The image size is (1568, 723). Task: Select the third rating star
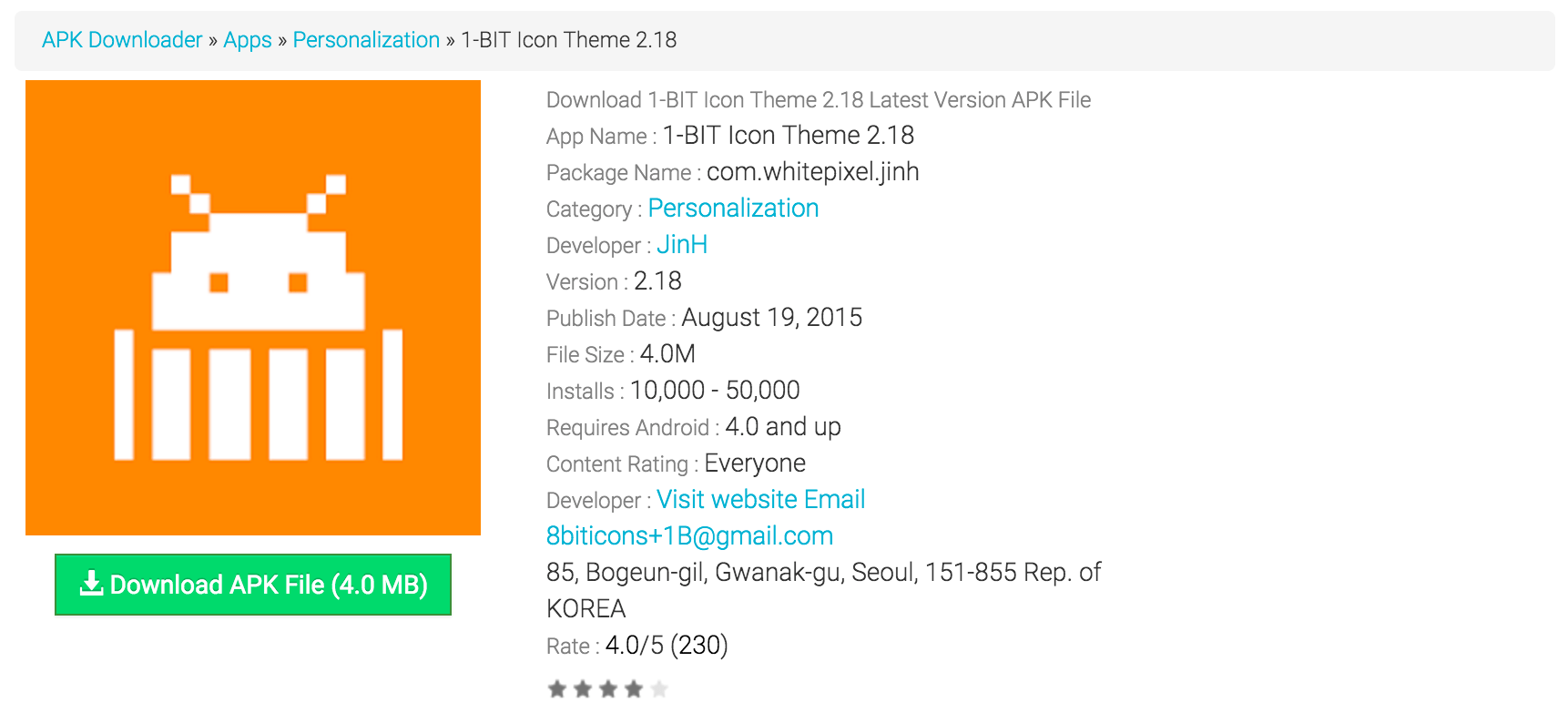[x=608, y=689]
